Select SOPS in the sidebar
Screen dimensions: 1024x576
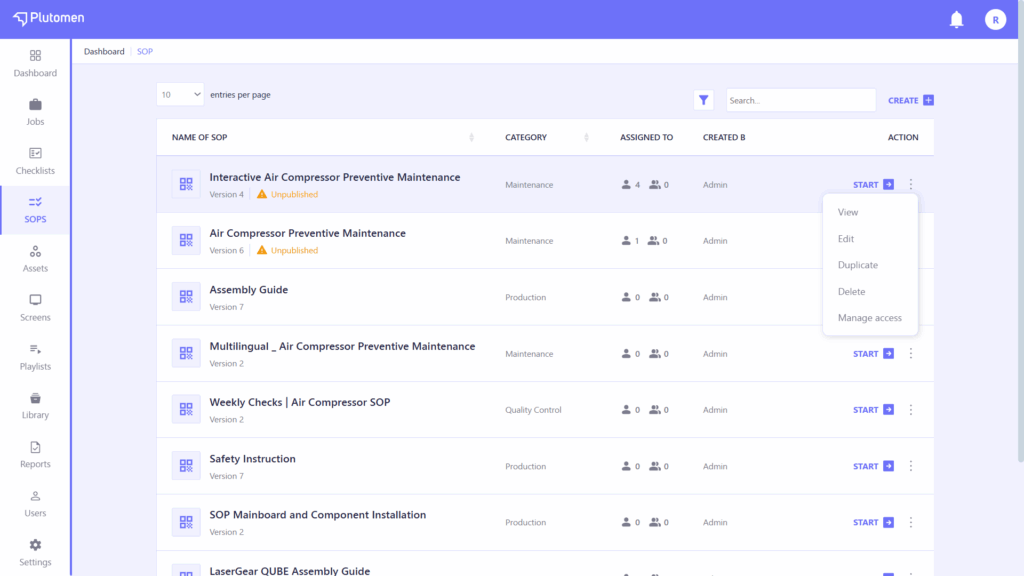tap(35, 210)
